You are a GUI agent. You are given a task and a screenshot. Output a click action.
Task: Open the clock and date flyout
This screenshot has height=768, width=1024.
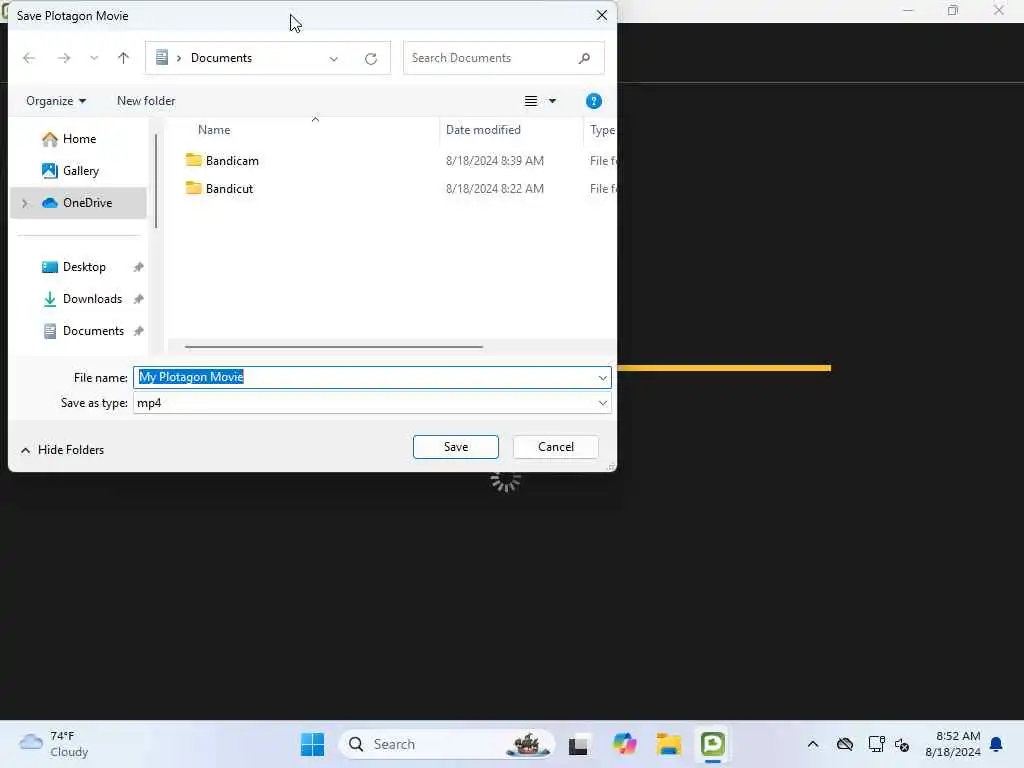click(953, 744)
